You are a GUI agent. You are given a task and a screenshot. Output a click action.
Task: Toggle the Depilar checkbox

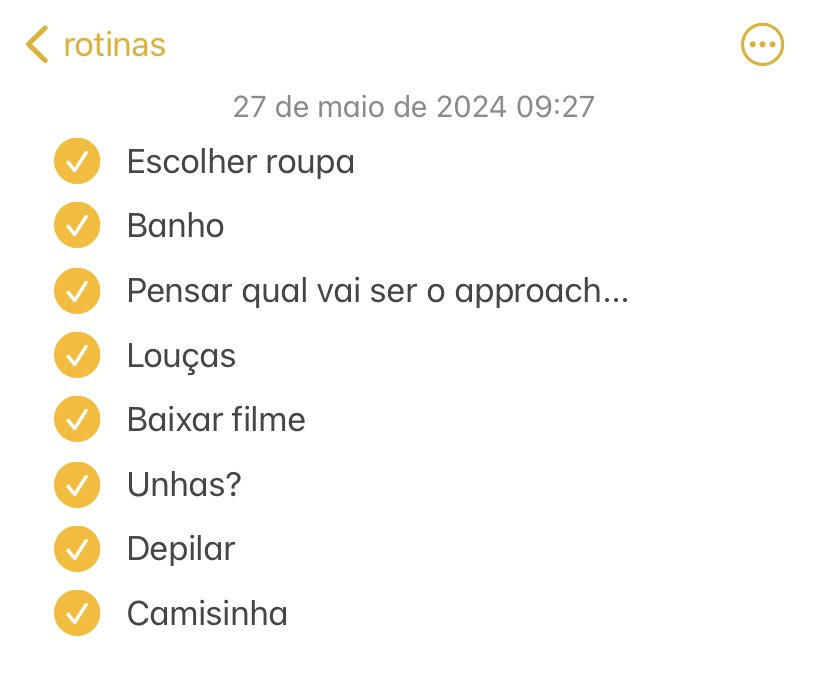pos(77,549)
